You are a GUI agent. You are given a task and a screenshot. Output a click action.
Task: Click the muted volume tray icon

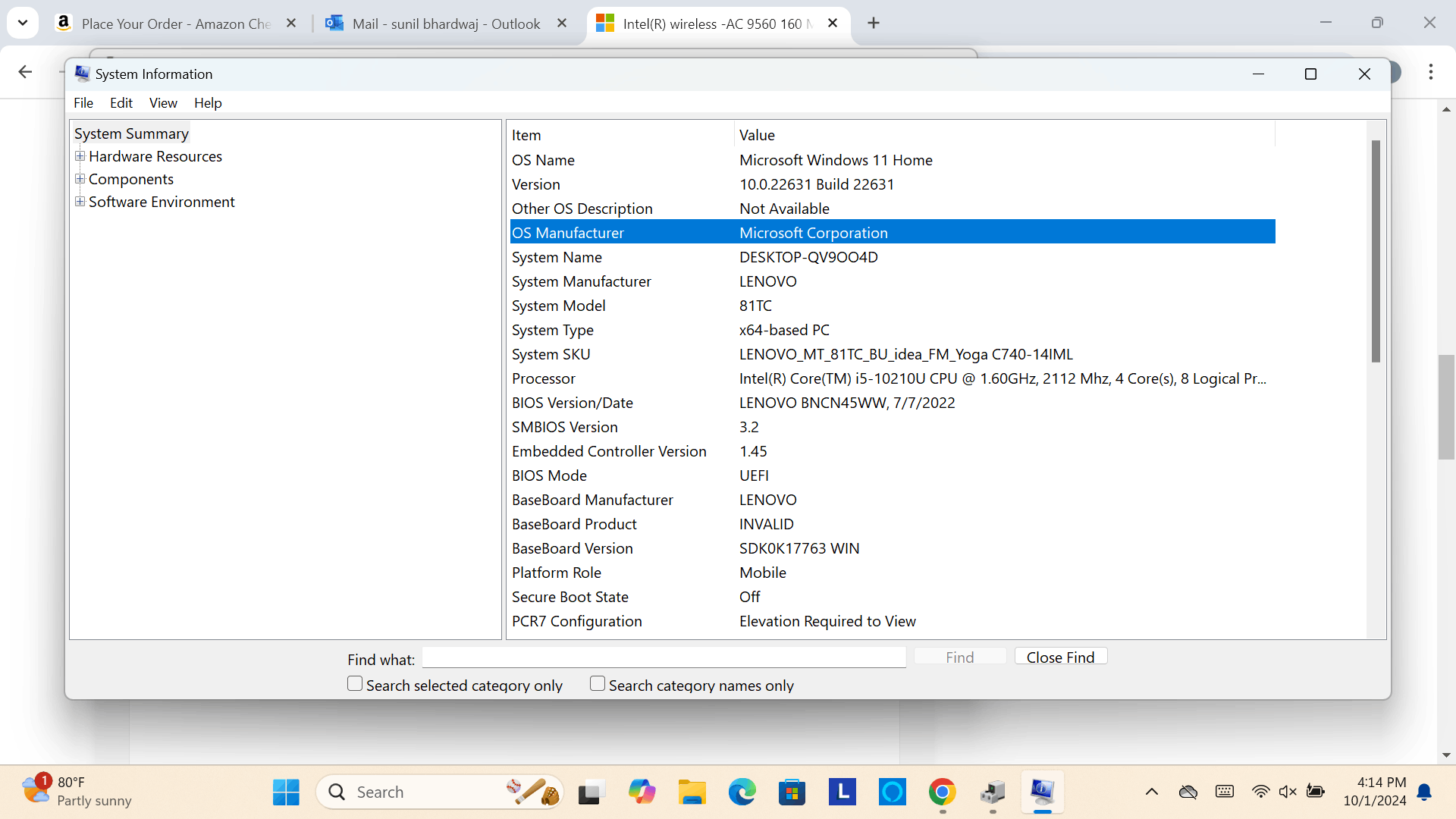point(1288,792)
